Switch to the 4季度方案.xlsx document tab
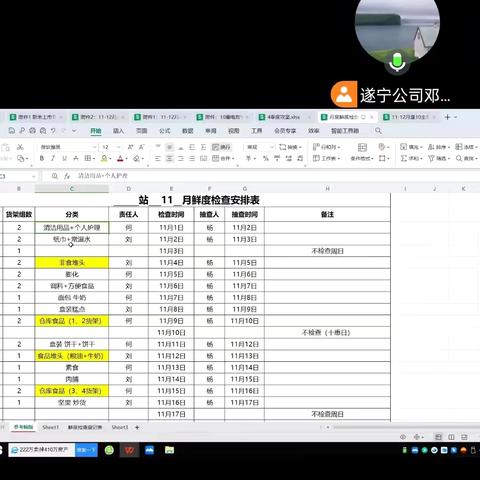Screen dimensions: 480x480 click(283, 117)
